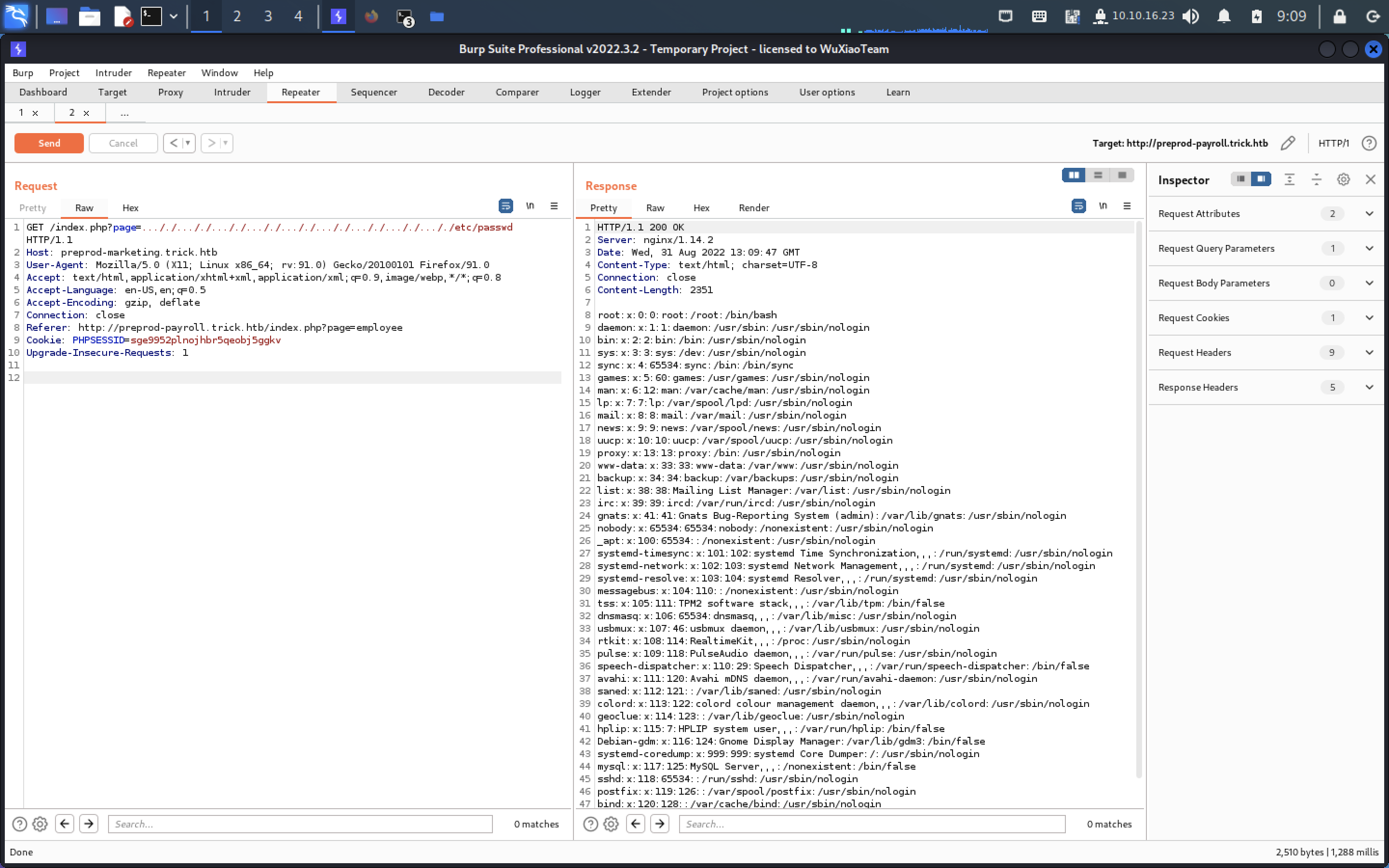1389x868 pixels.
Task: Go forward to next request in history
Action: click(x=211, y=143)
